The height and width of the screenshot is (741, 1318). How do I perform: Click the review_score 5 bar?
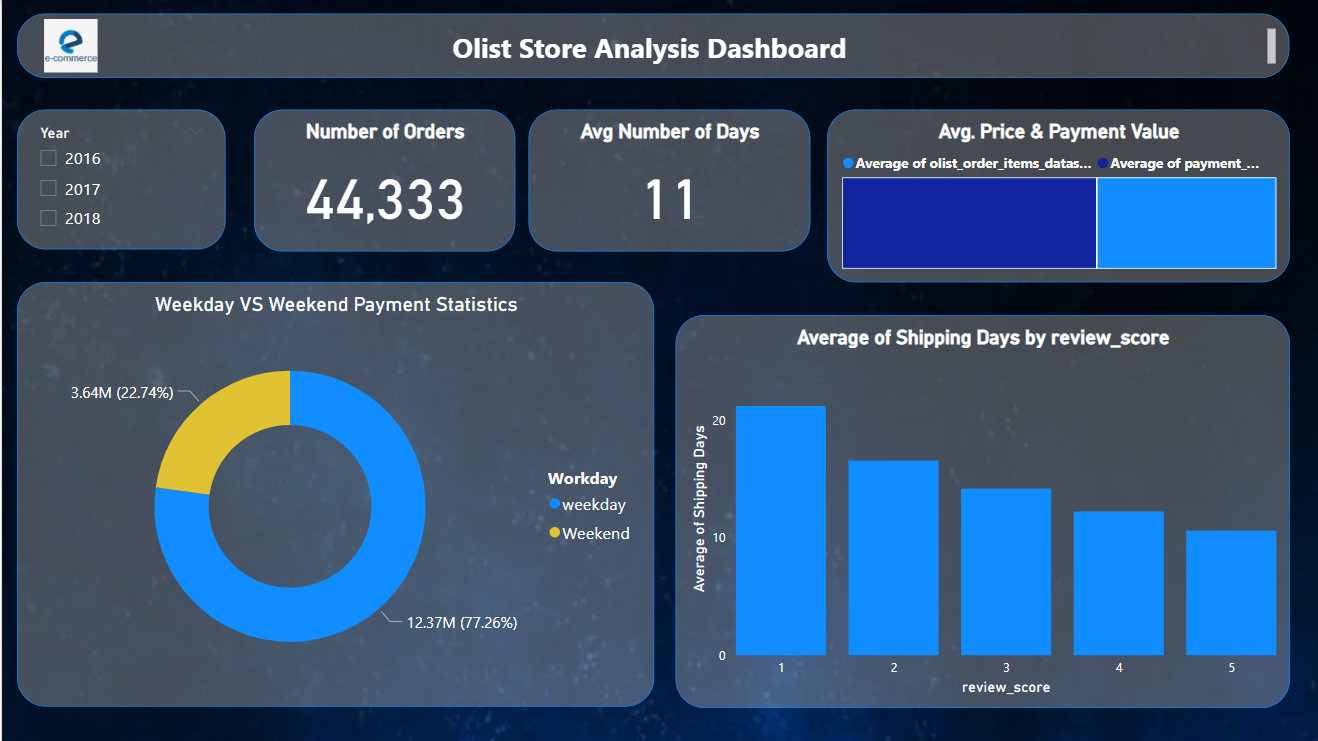click(x=1231, y=590)
